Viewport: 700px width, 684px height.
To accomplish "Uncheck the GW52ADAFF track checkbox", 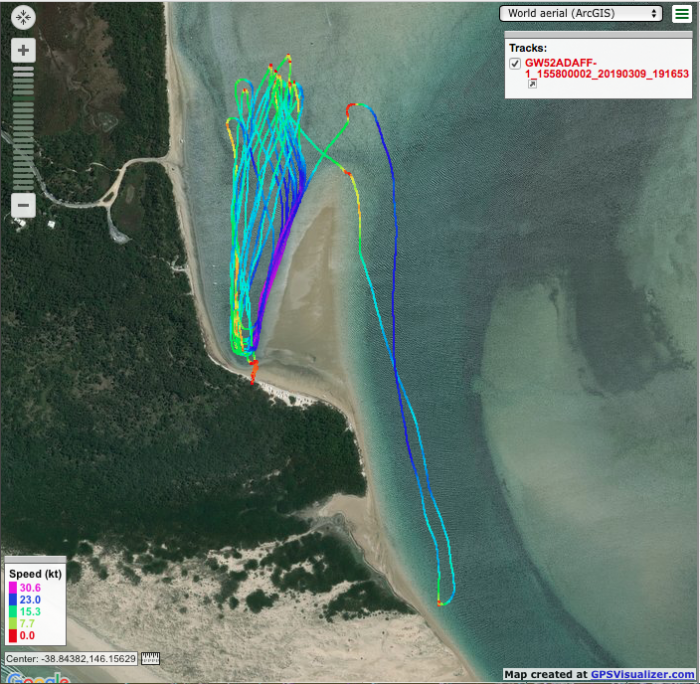I will [x=515, y=63].
